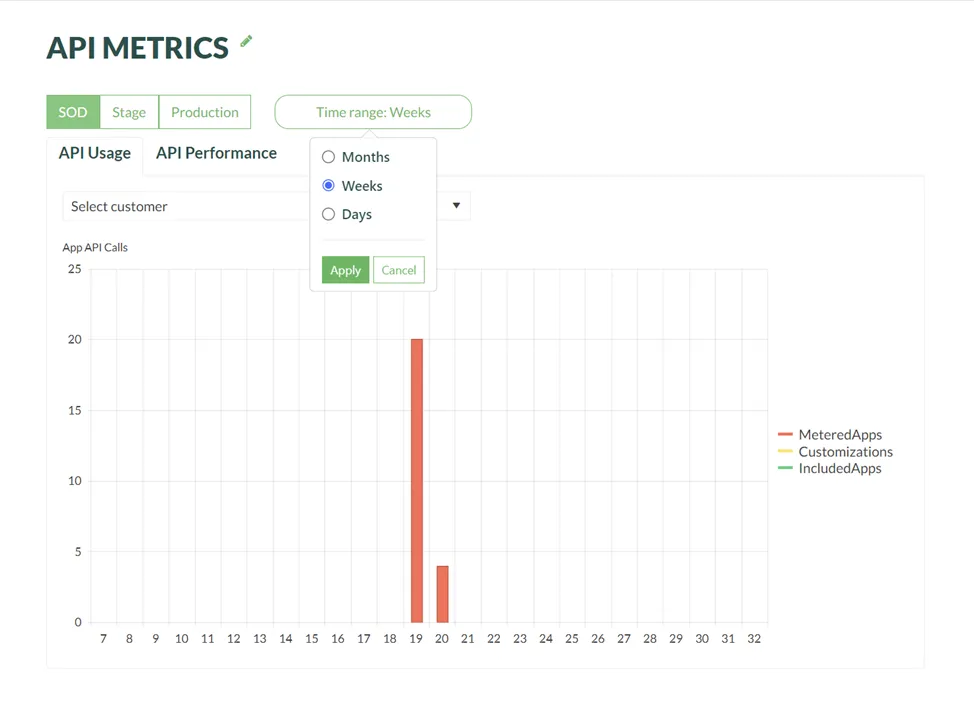
Task: Select the Months radio button
Action: [328, 157]
